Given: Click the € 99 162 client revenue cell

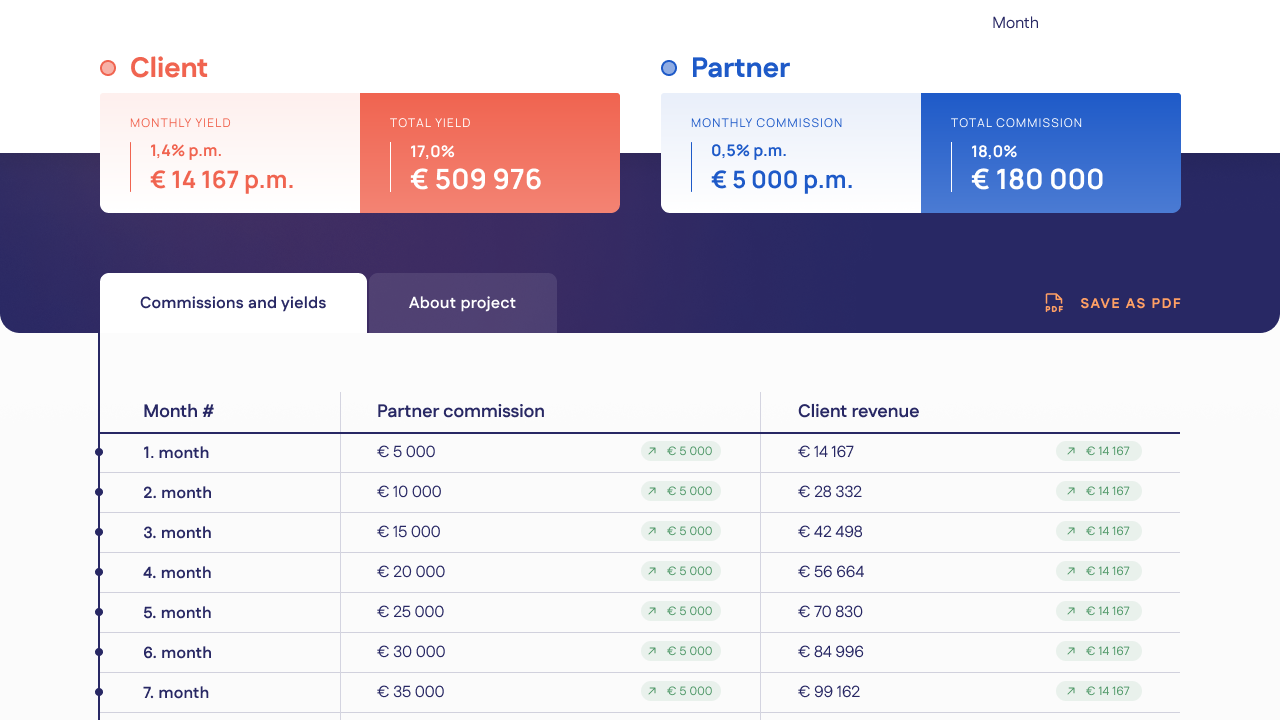Looking at the screenshot, I should [829, 692].
